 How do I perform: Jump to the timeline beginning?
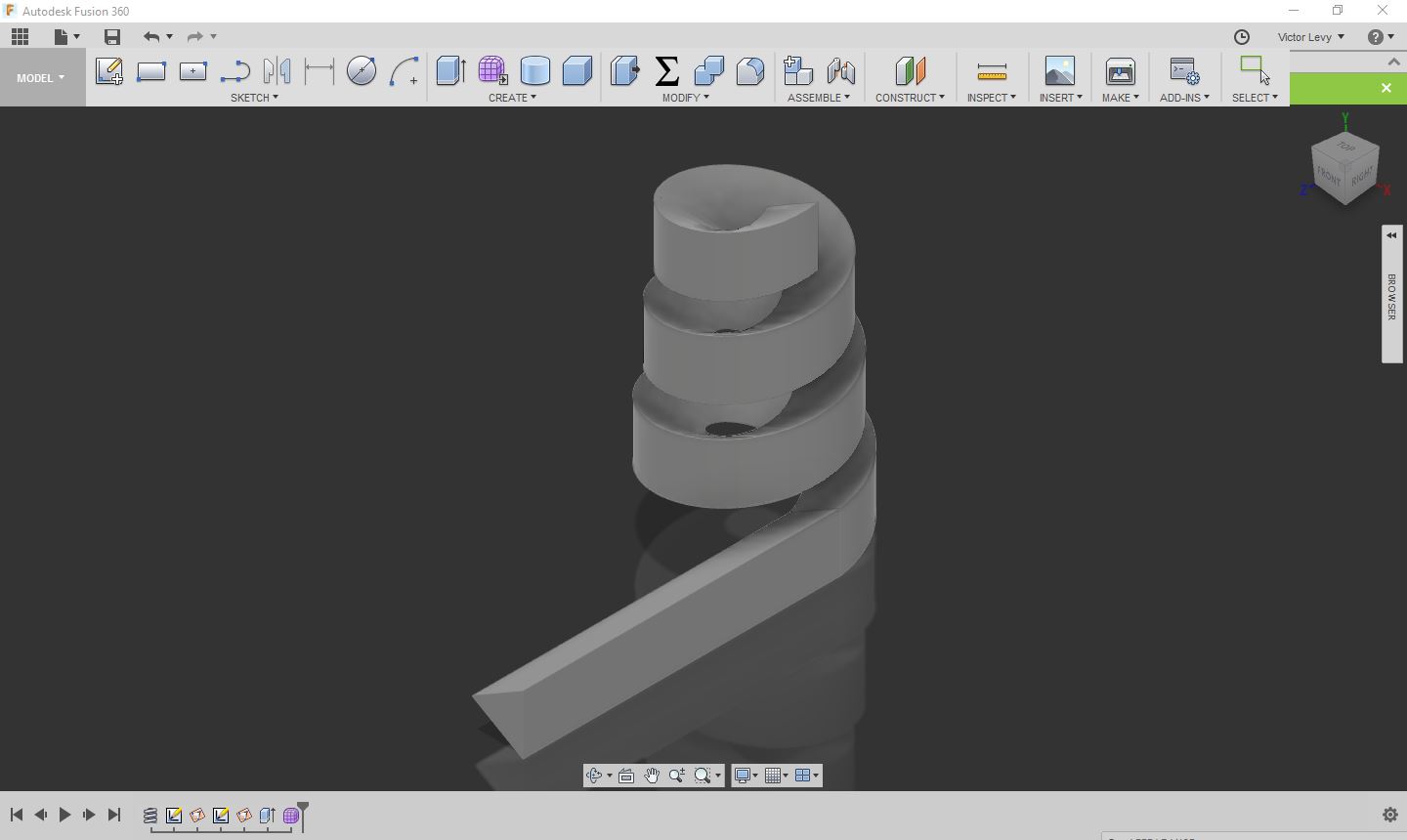pyautogui.click(x=17, y=815)
